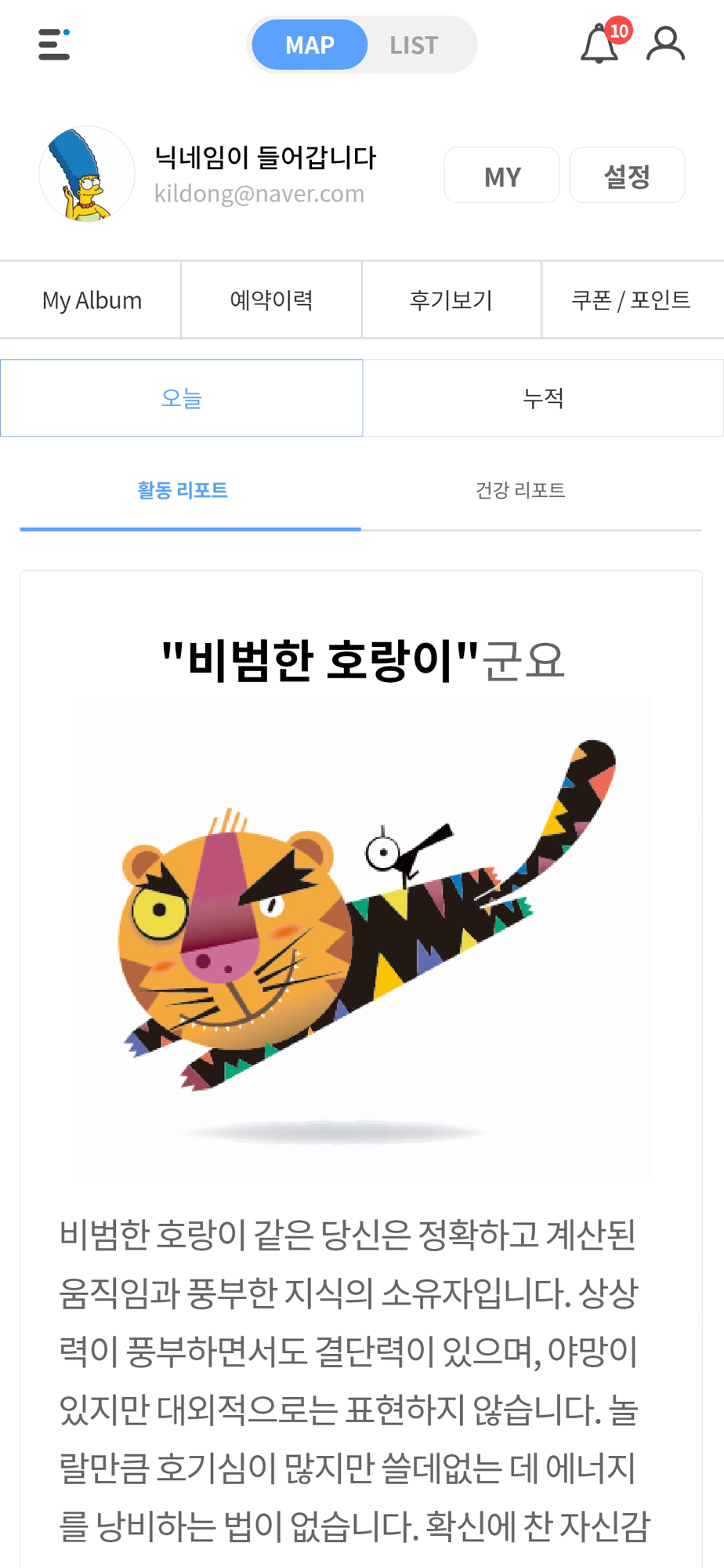Switch to LIST view toggle
Image resolution: width=724 pixels, height=1568 pixels.
click(414, 45)
